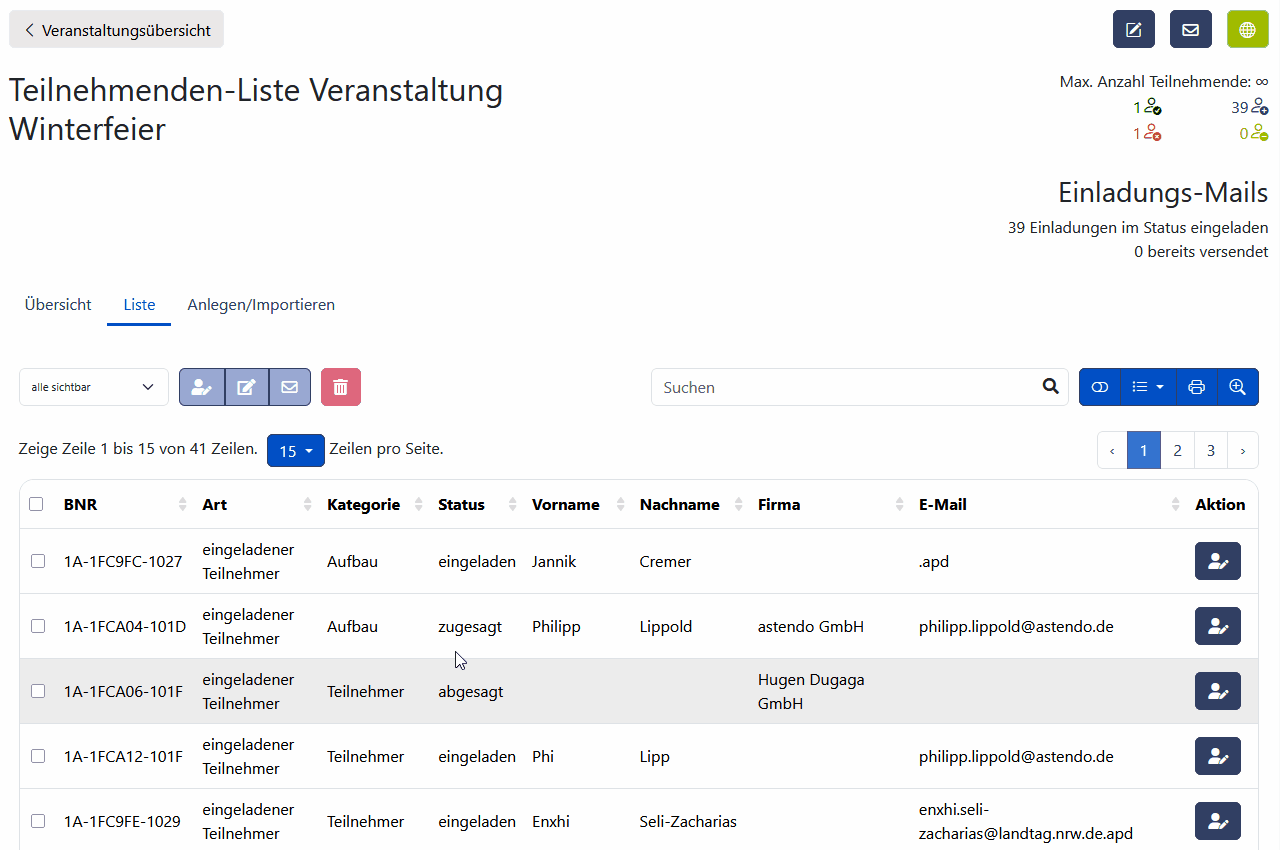Open participant actions for Philipp Lippold

pyautogui.click(x=1217, y=626)
